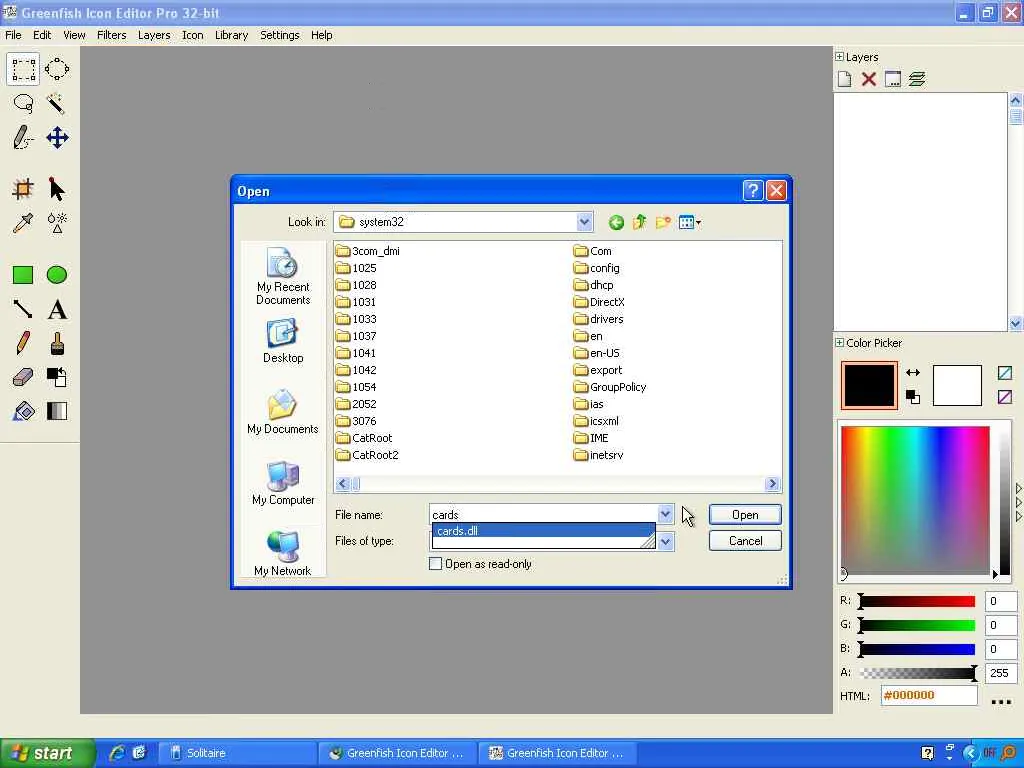The image size is (1024, 768).
Task: Open the HTML color options ellipsis
Action: 1001,701
